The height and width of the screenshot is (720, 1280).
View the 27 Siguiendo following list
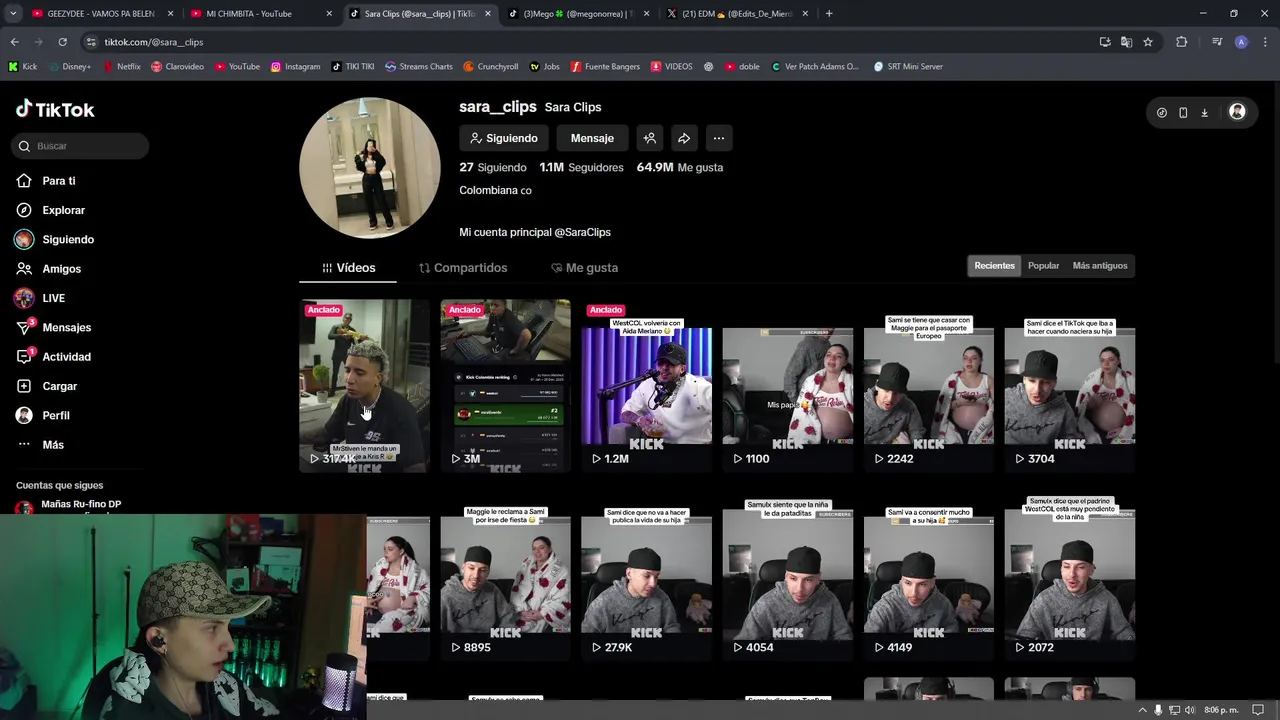point(492,167)
